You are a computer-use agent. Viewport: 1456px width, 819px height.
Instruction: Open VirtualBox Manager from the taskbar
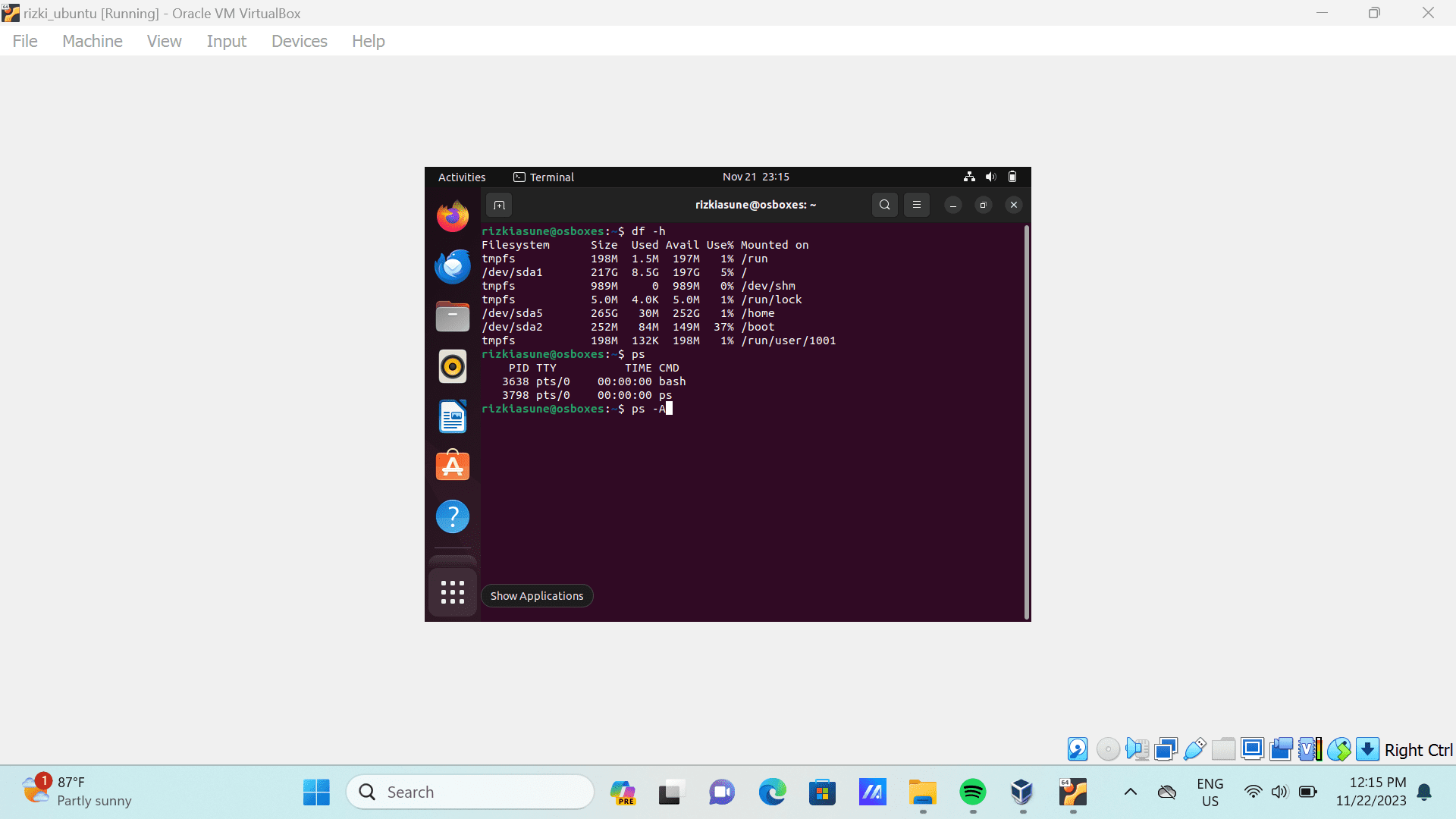tap(1022, 792)
